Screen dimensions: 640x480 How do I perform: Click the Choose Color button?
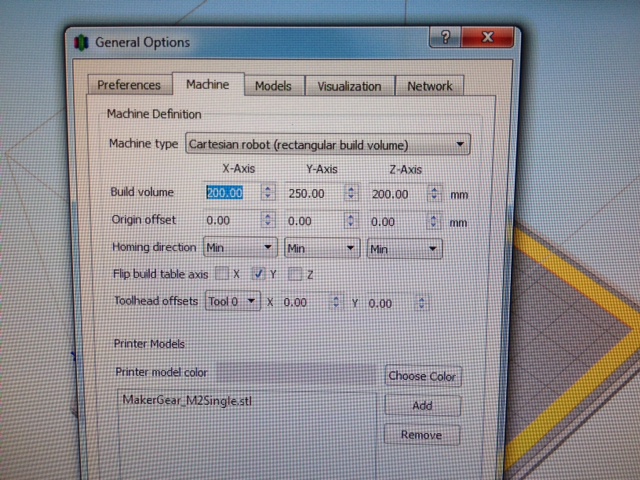point(422,376)
